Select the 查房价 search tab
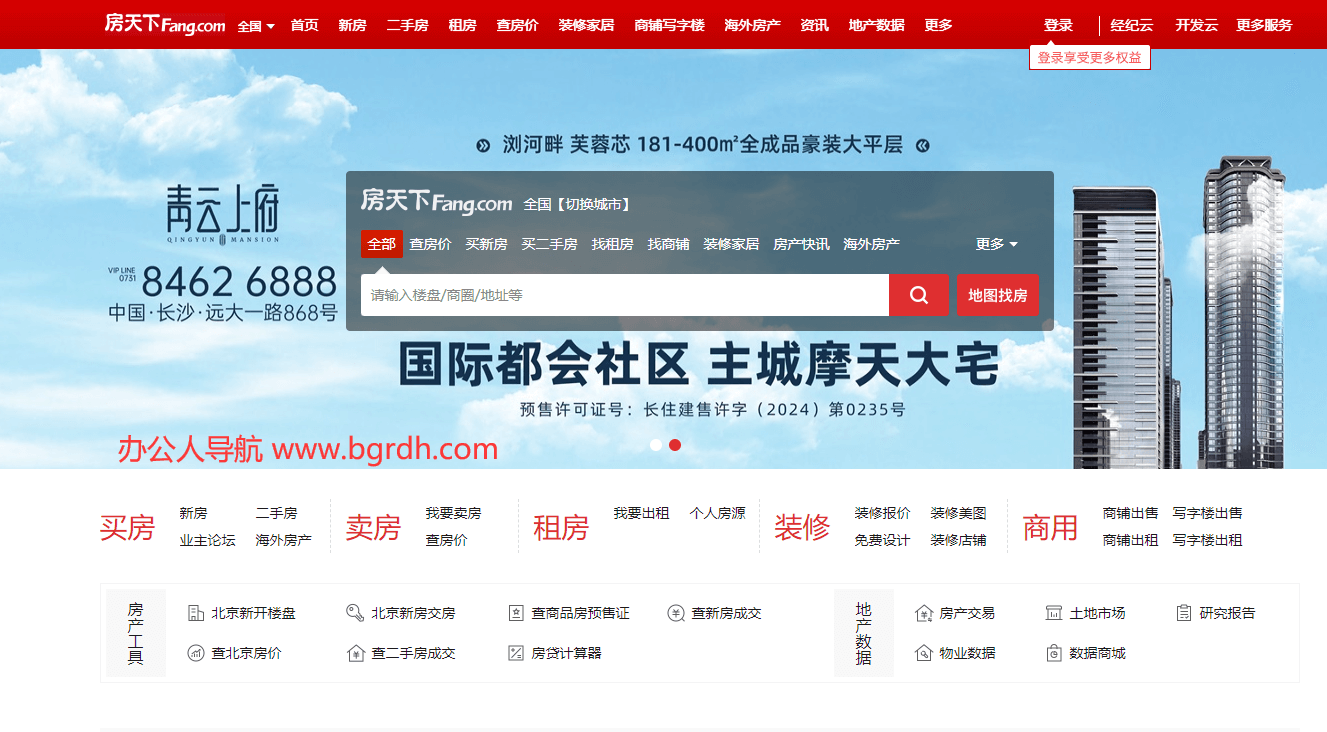Viewport: 1327px width, 732px height. click(x=430, y=244)
